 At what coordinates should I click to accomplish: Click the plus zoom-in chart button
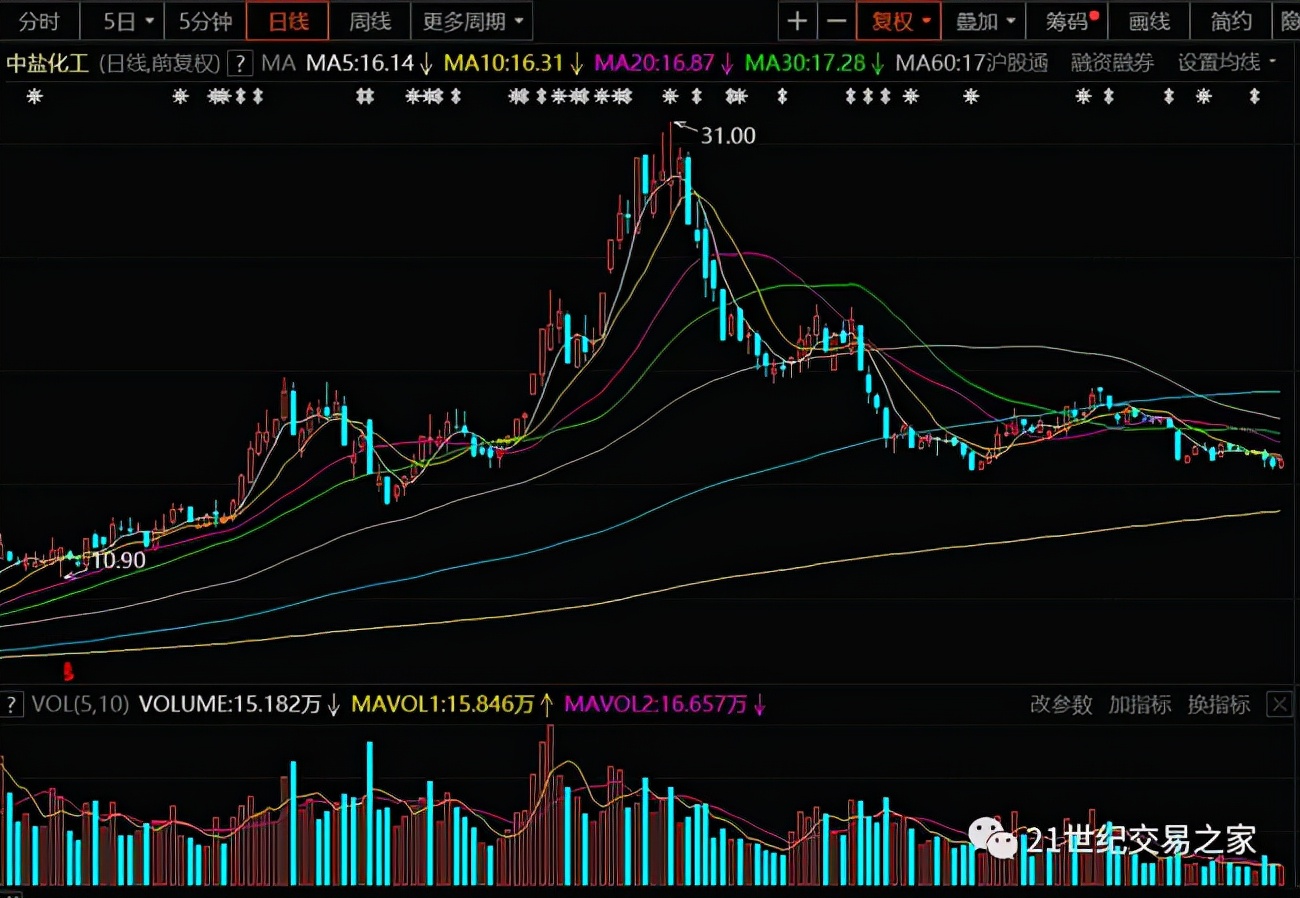(x=797, y=21)
